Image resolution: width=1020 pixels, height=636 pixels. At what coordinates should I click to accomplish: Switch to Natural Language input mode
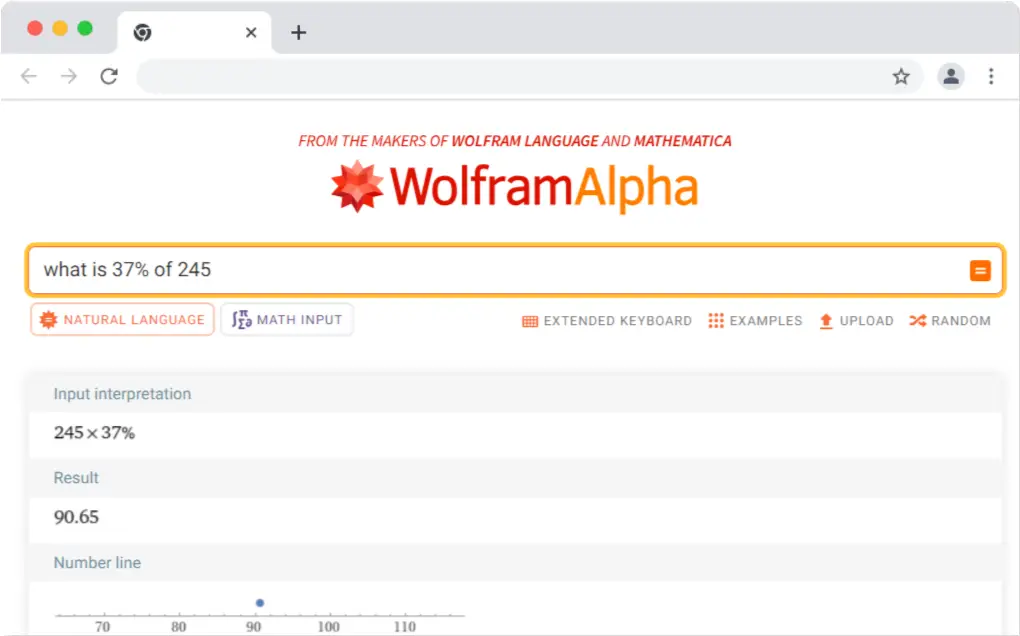click(x=122, y=320)
